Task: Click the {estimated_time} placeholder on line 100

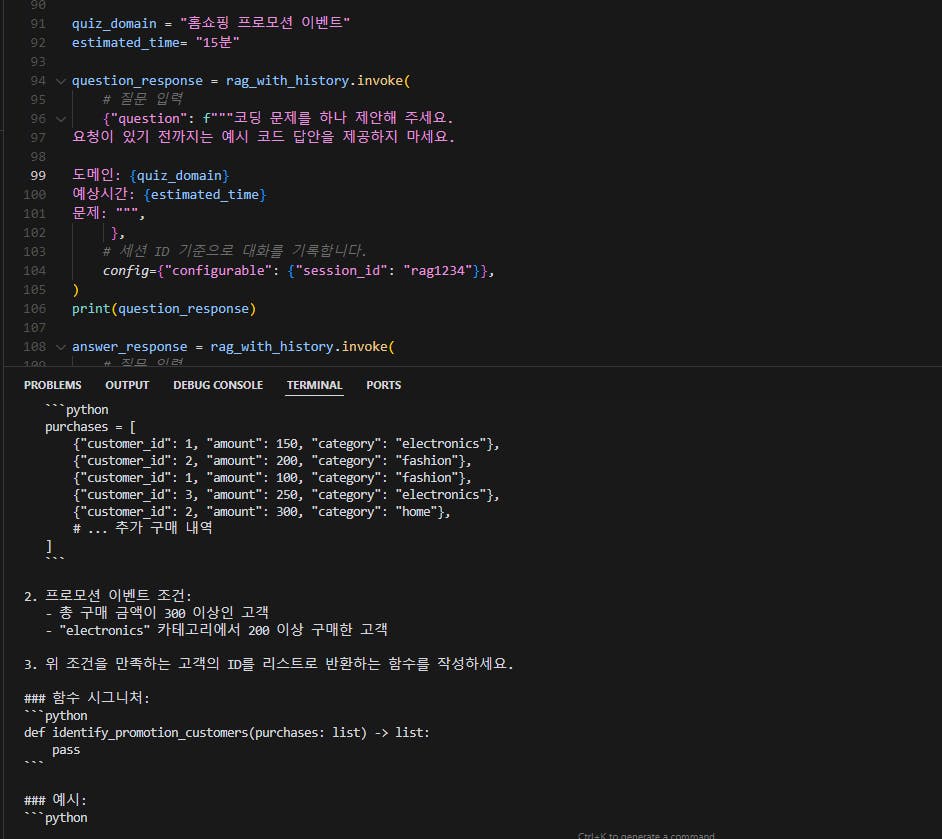Action: click(205, 195)
